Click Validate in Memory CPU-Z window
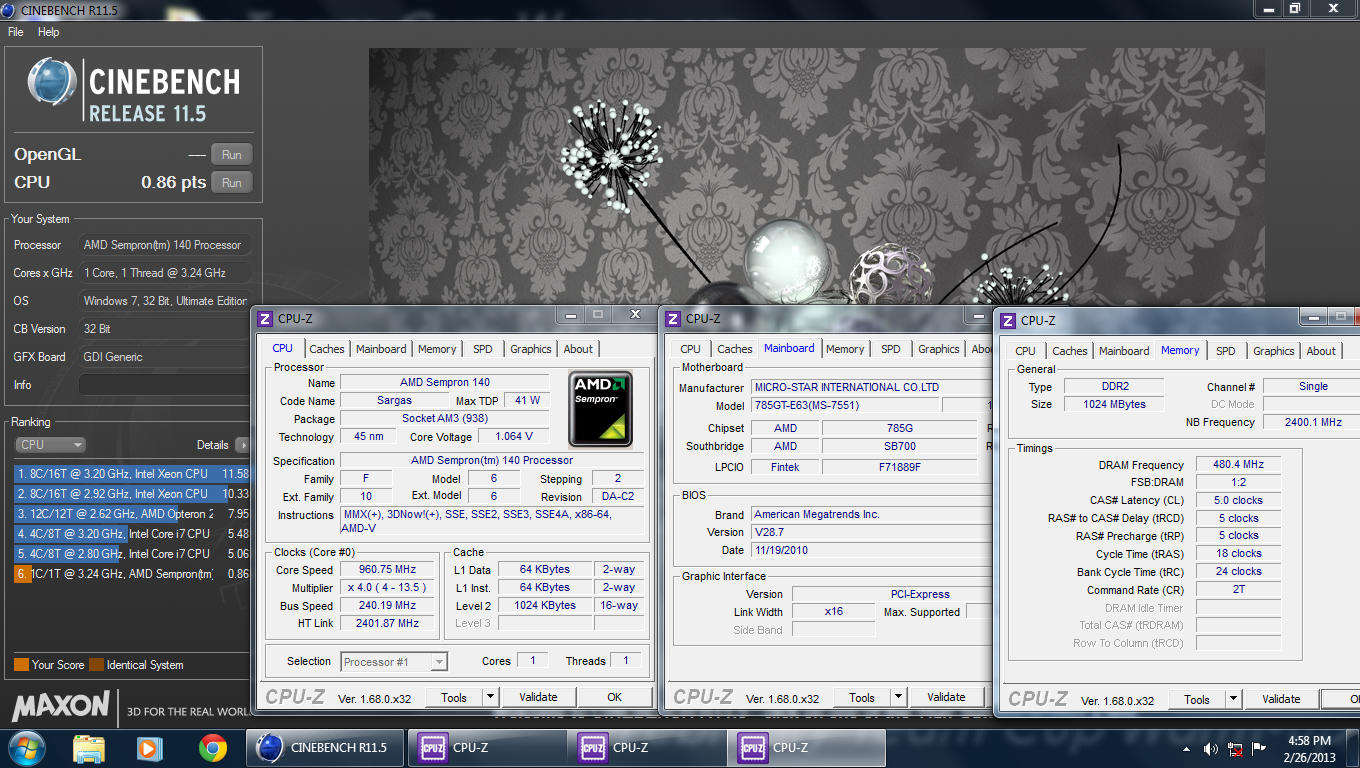The height and width of the screenshot is (768, 1360). 1281,699
